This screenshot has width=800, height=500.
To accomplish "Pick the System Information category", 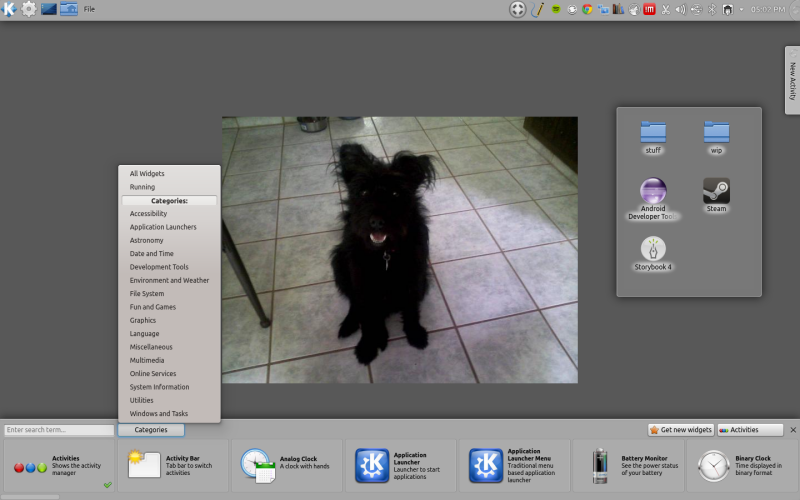I will point(159,387).
